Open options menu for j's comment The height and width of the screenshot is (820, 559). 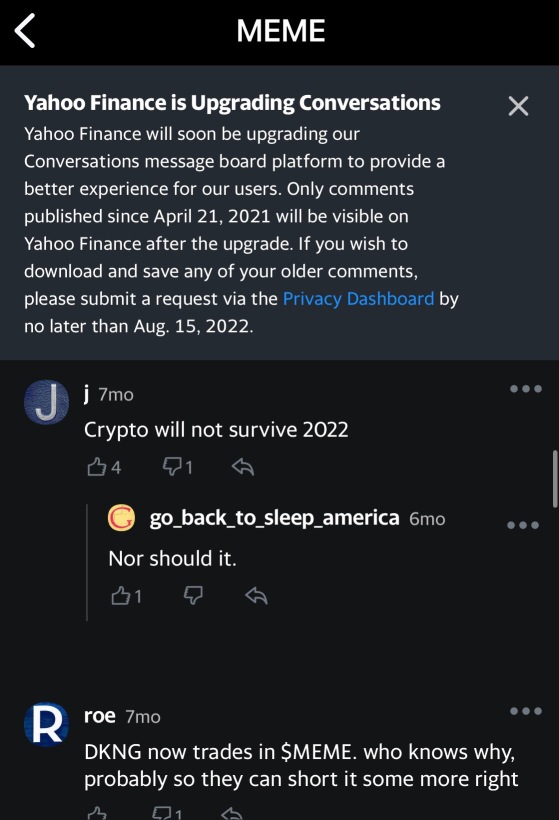tap(526, 389)
